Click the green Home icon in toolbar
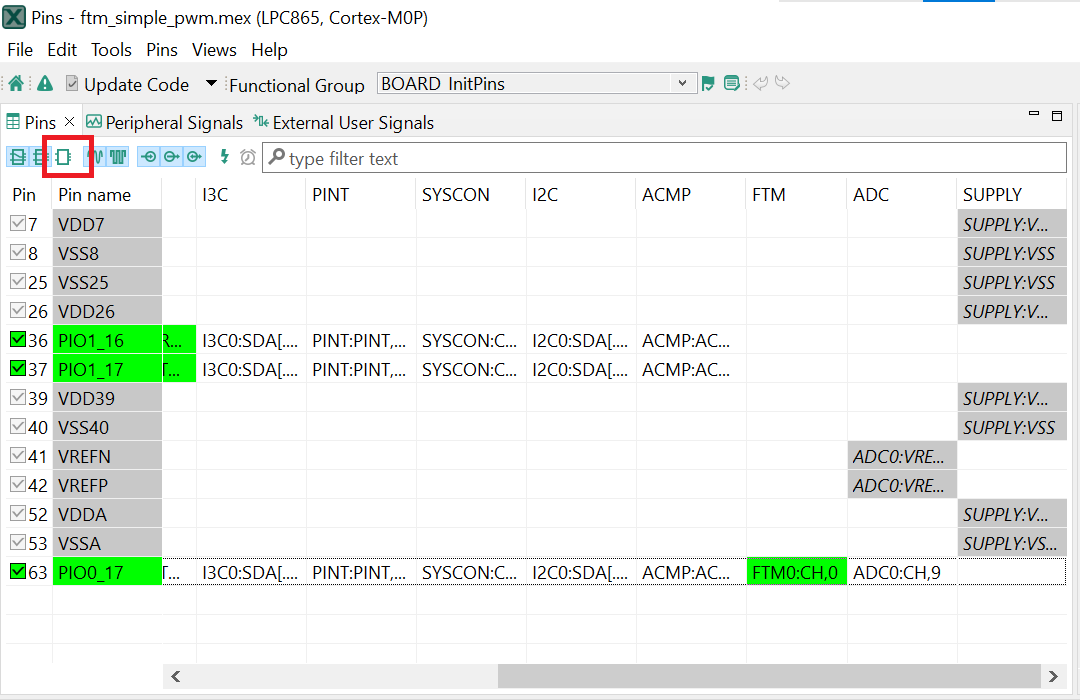The image size is (1080, 700). point(16,84)
